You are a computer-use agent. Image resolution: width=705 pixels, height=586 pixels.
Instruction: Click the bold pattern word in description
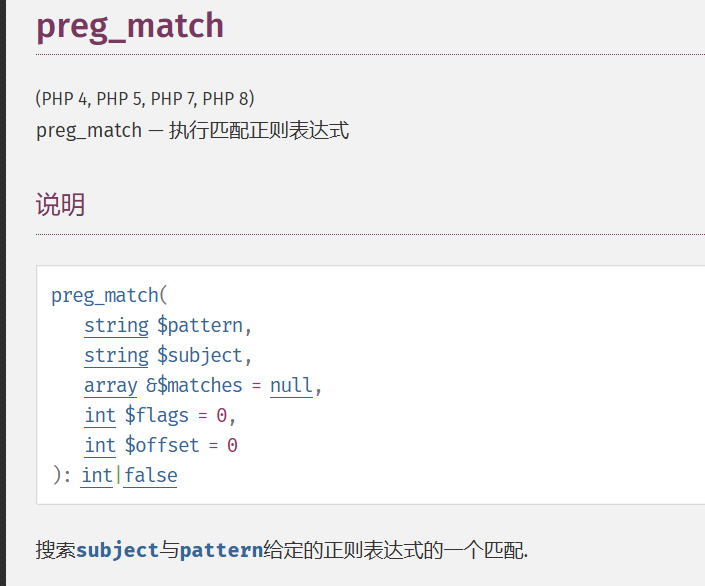click(x=221, y=550)
